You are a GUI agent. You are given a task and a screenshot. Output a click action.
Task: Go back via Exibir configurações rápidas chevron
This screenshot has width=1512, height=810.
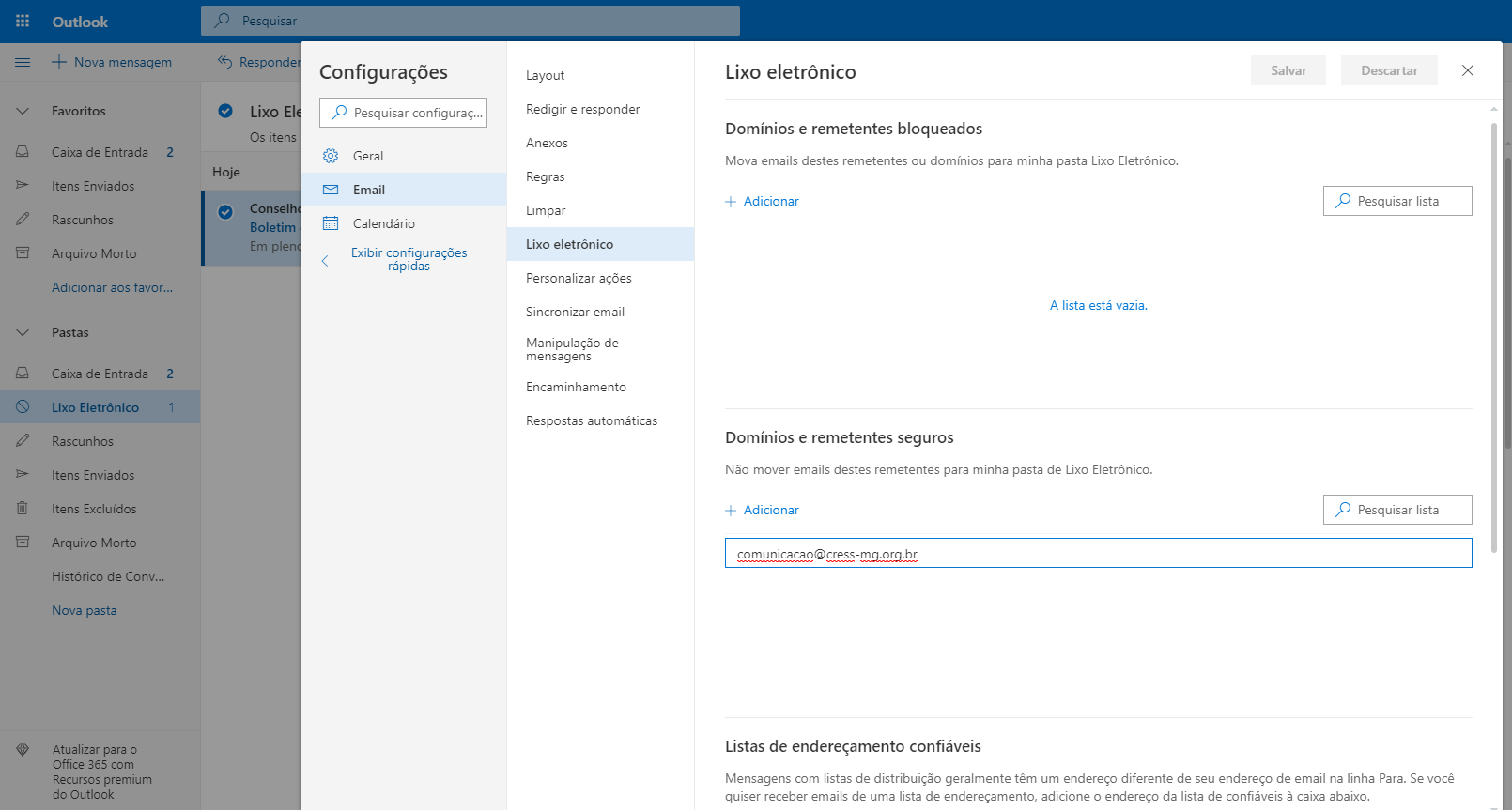[x=325, y=261]
